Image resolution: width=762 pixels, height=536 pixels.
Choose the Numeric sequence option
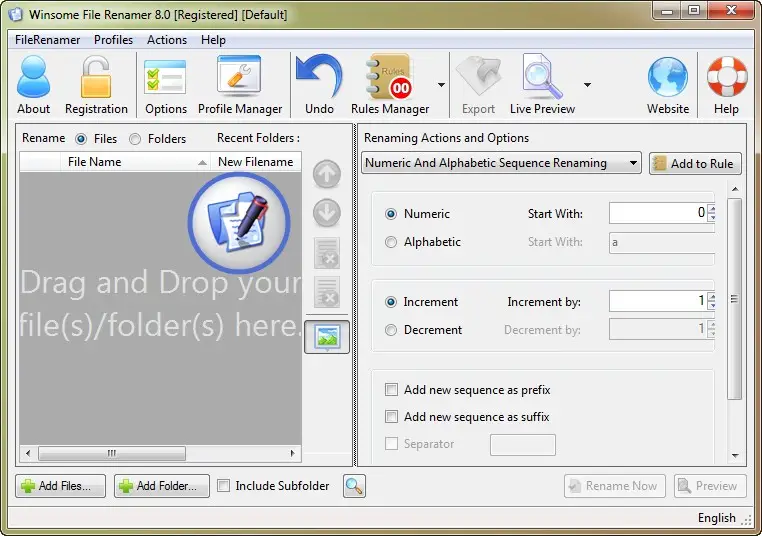point(391,214)
